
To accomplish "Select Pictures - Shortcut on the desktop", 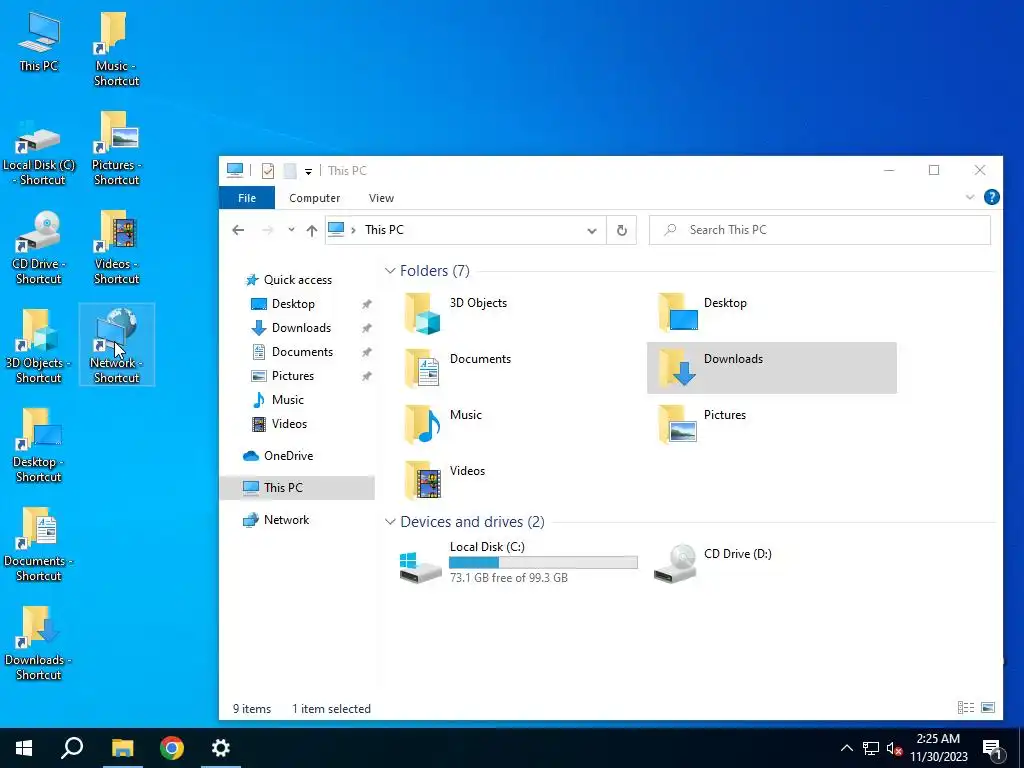I will point(116,149).
